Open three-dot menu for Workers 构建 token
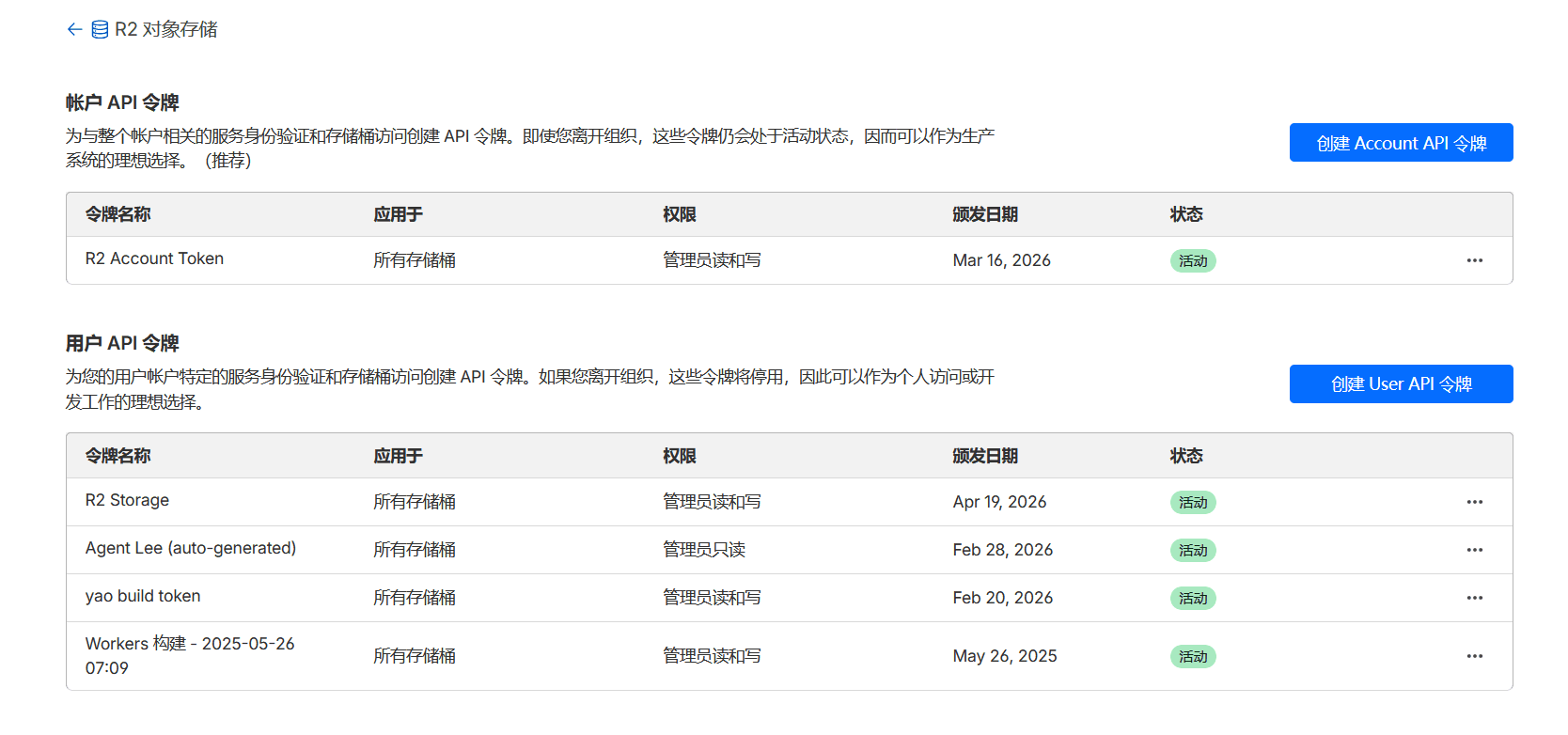This screenshot has width=1568, height=735. 1474,656
